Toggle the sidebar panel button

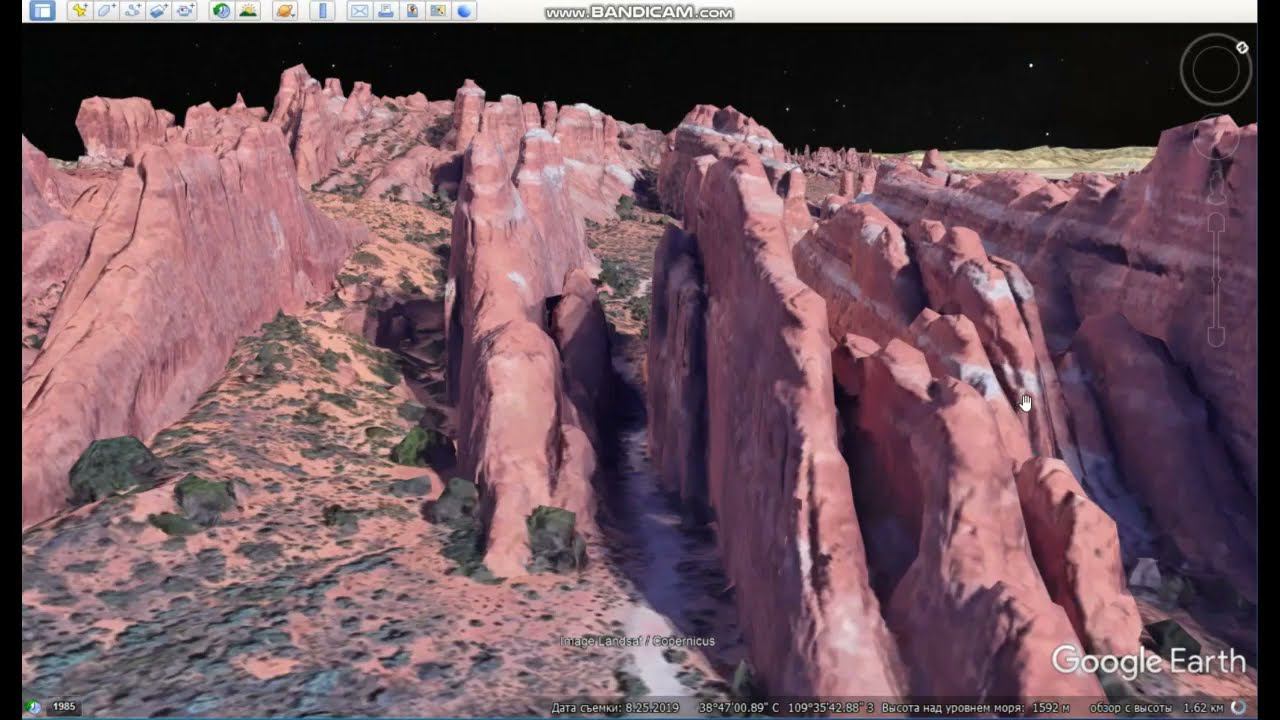[x=42, y=11]
